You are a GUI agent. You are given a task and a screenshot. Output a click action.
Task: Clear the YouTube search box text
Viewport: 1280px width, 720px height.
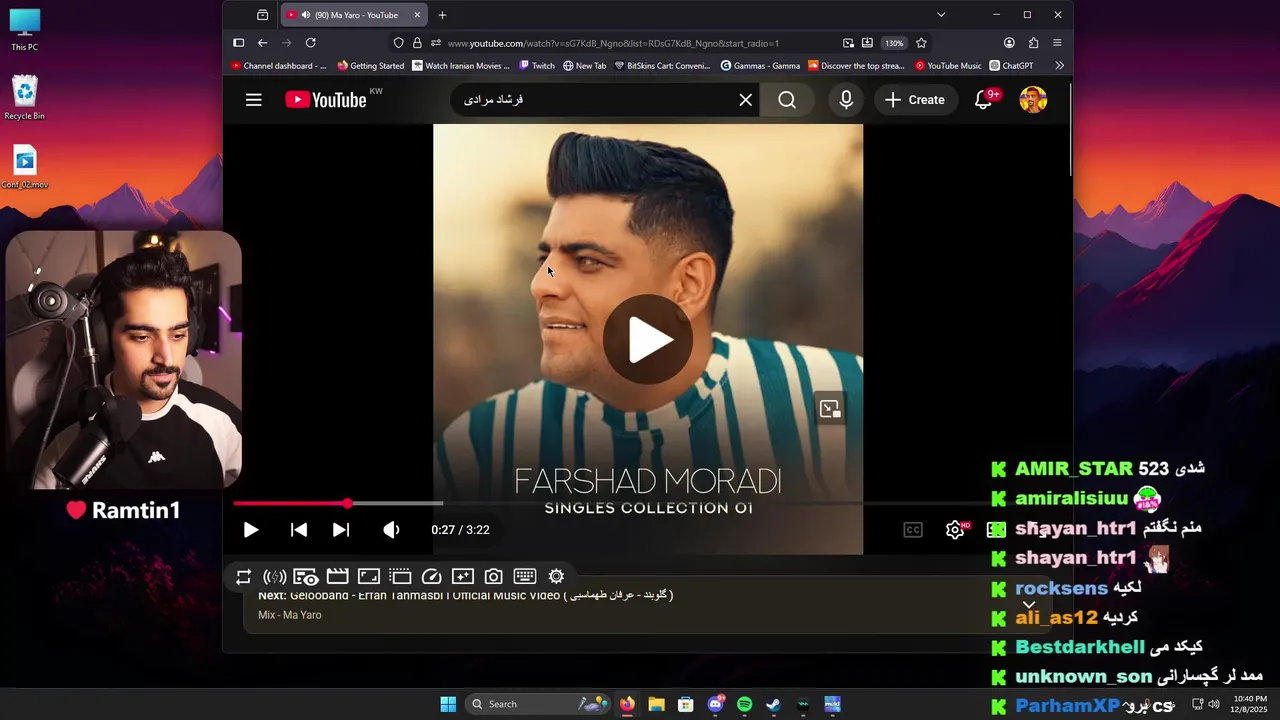[745, 100]
